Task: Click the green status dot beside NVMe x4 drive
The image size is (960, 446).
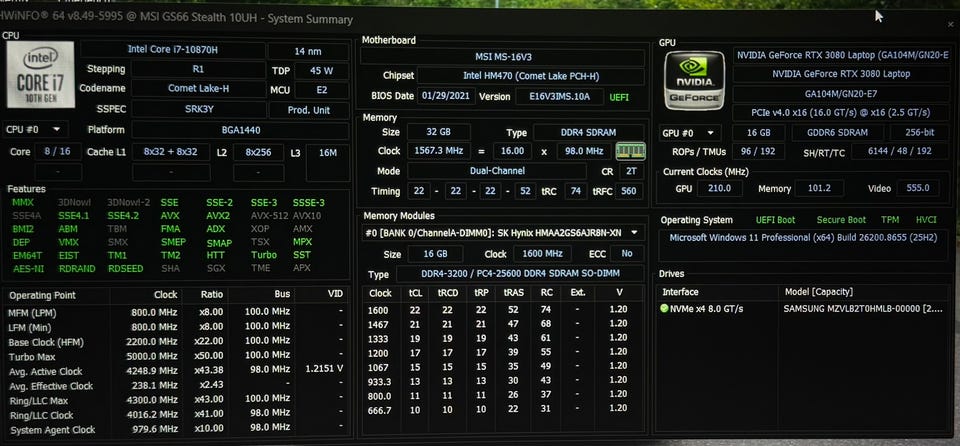Action: click(x=664, y=308)
